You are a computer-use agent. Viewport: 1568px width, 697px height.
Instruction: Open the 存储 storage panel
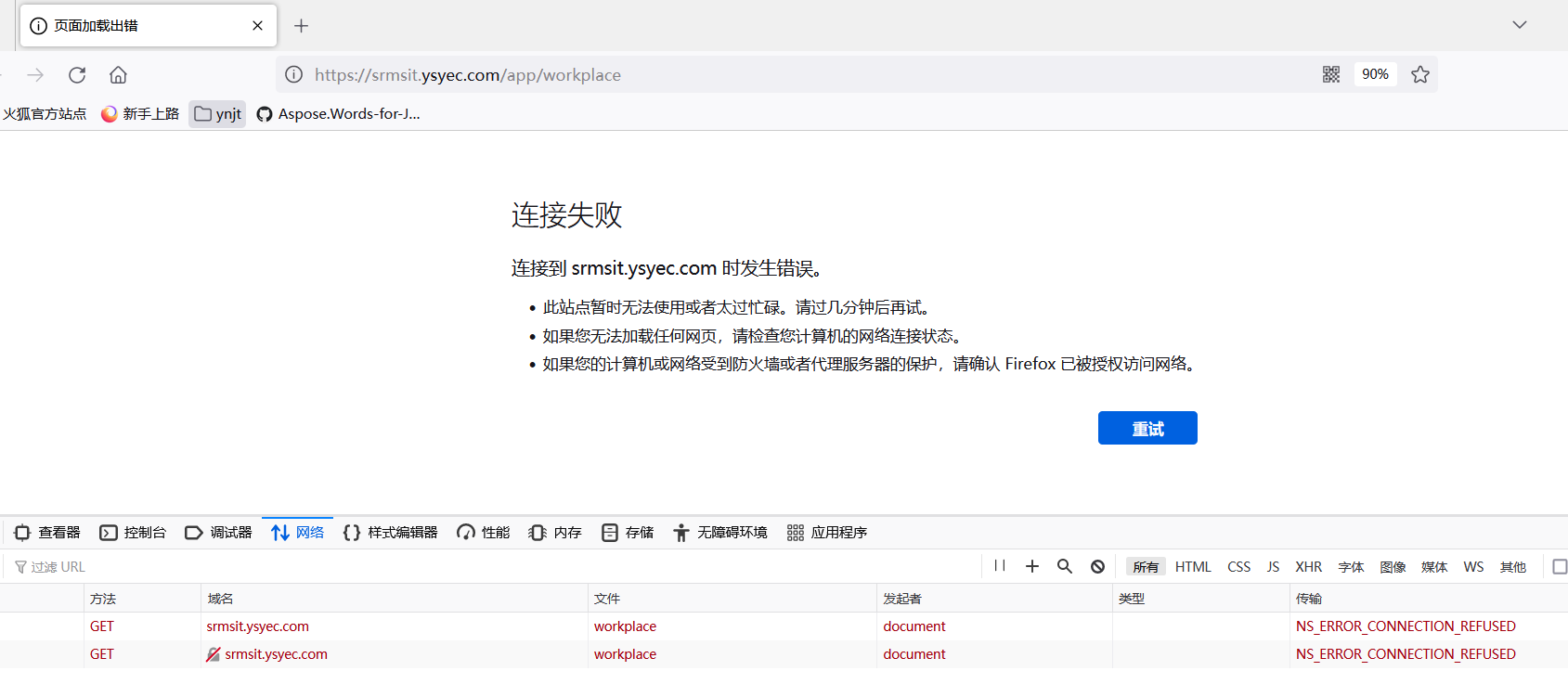(x=628, y=533)
